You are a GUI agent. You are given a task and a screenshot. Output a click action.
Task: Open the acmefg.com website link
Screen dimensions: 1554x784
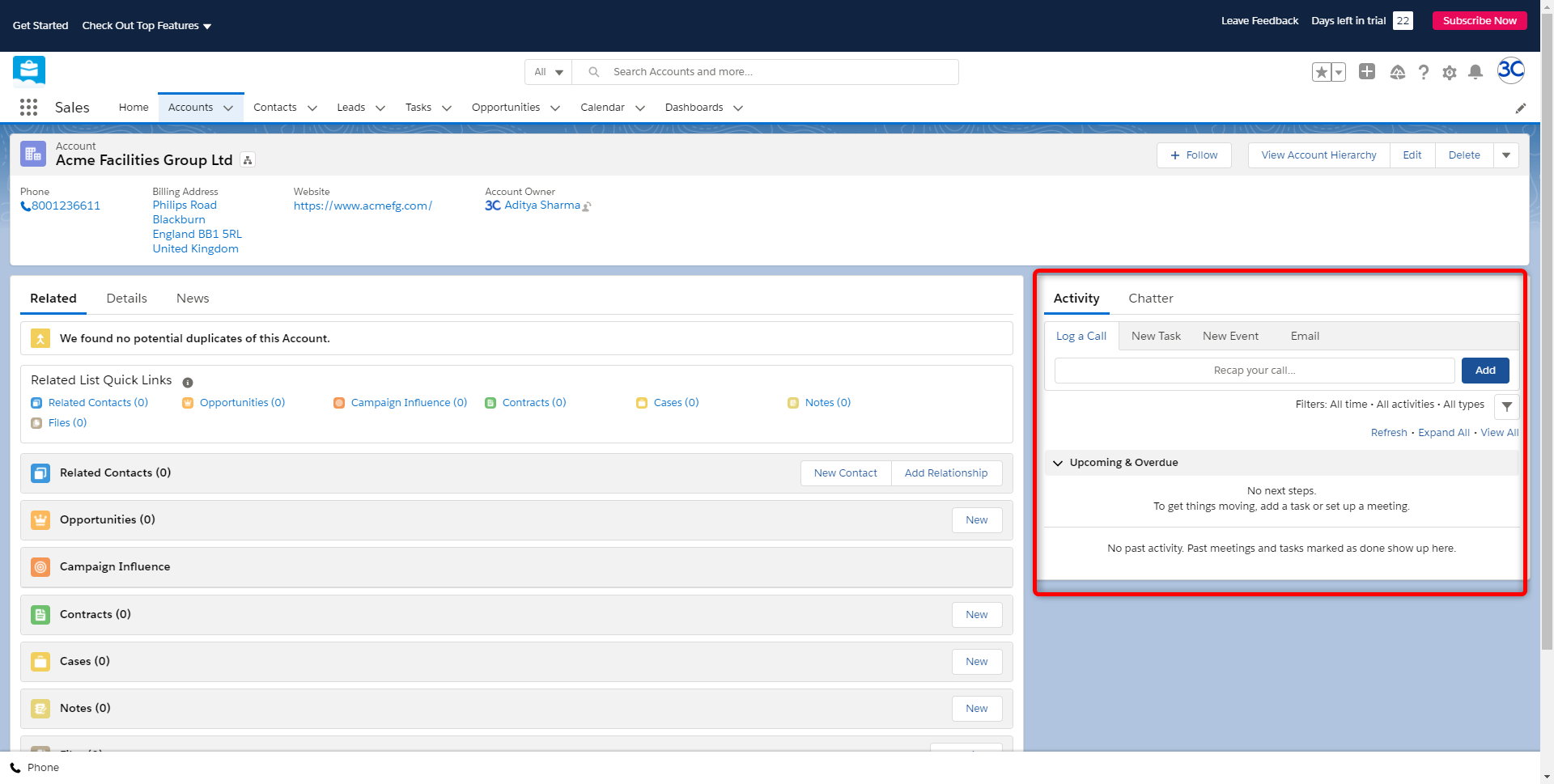pos(363,206)
